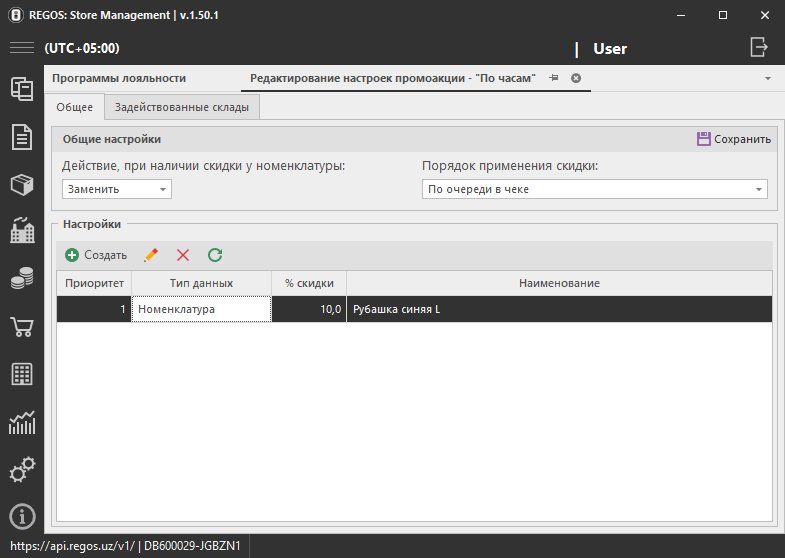Image resolution: width=785 pixels, height=558 pixels.
Task: Open the tab list dropdown arrow
Action: click(x=767, y=78)
